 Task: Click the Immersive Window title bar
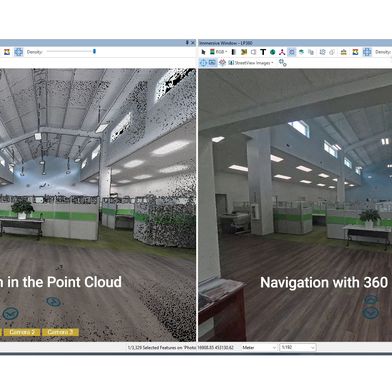pos(295,43)
